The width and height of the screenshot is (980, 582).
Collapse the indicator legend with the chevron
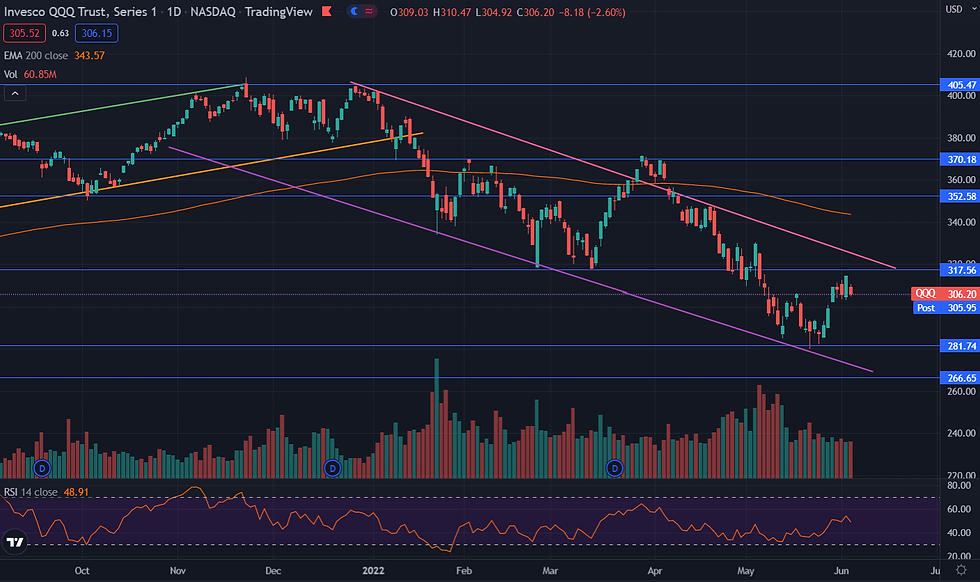pos(15,94)
